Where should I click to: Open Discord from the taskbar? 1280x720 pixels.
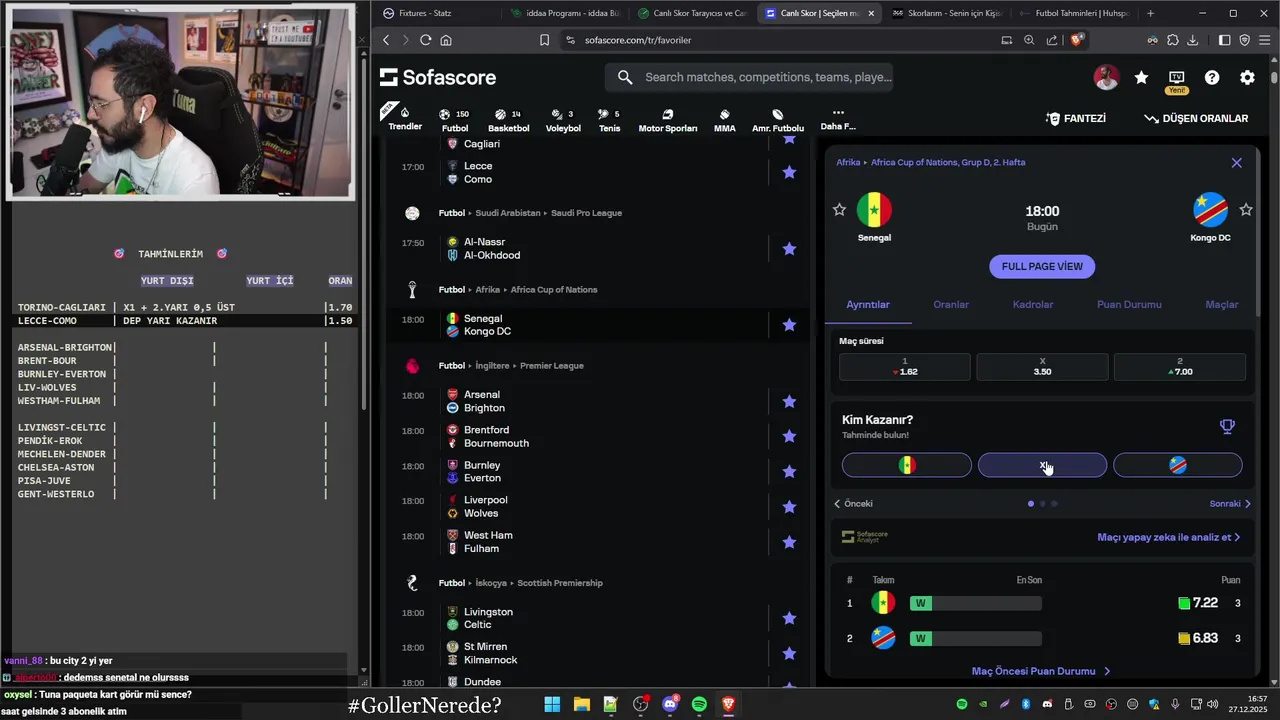pos(670,705)
